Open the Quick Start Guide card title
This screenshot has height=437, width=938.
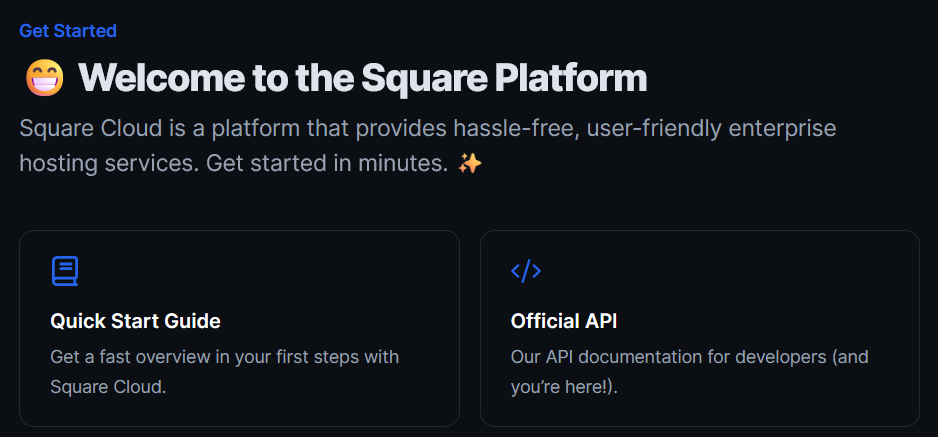(x=135, y=321)
